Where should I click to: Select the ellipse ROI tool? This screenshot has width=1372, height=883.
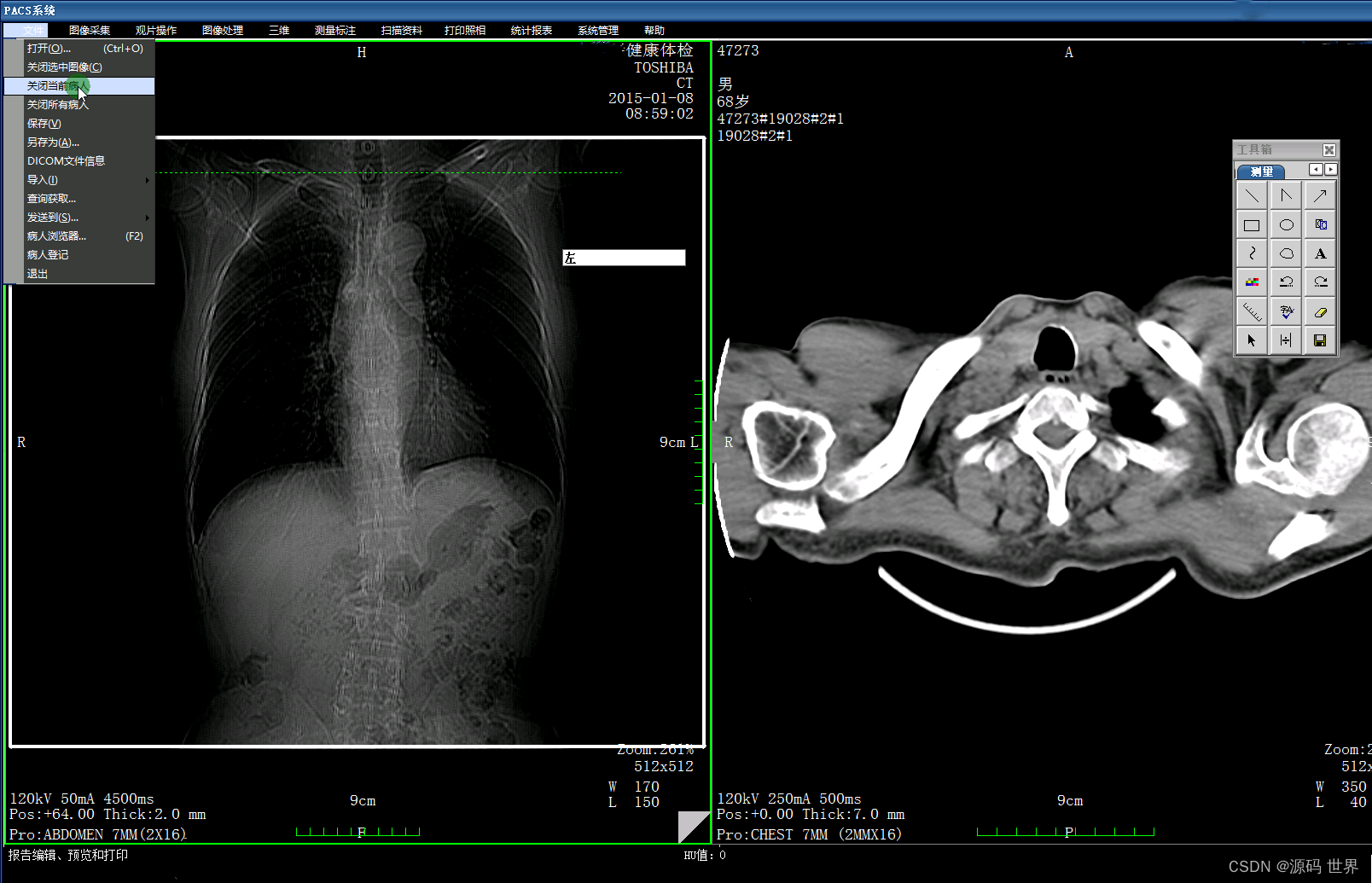pos(1286,225)
